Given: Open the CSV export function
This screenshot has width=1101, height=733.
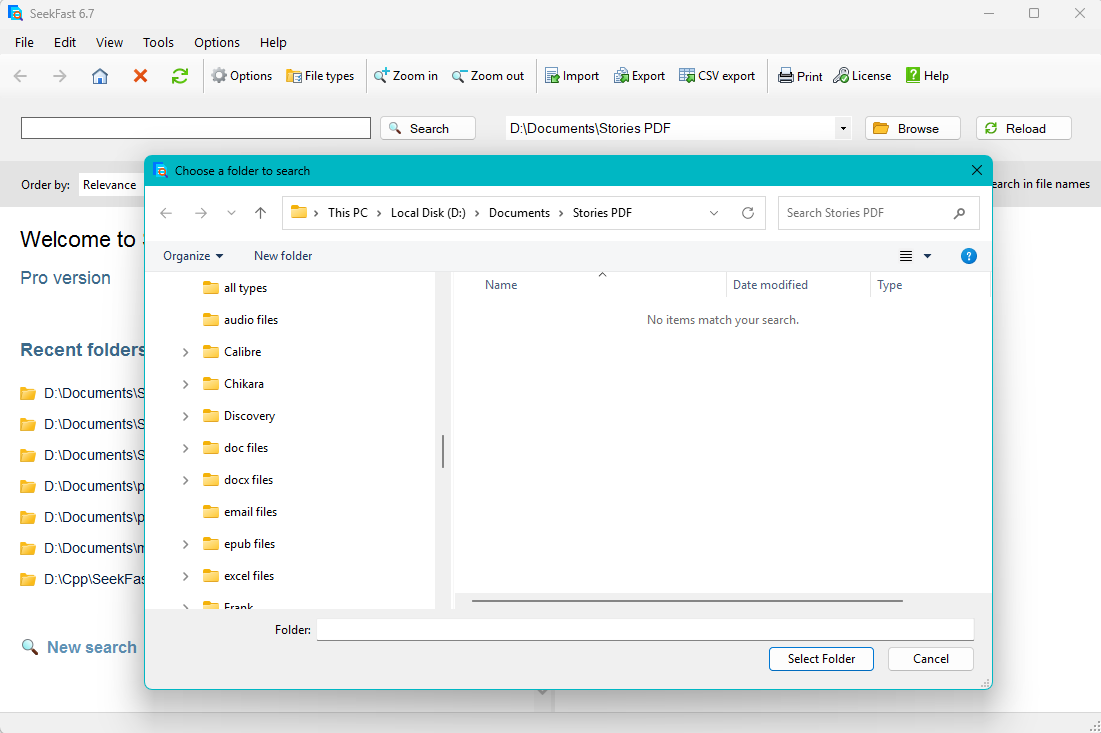Looking at the screenshot, I should [x=716, y=75].
